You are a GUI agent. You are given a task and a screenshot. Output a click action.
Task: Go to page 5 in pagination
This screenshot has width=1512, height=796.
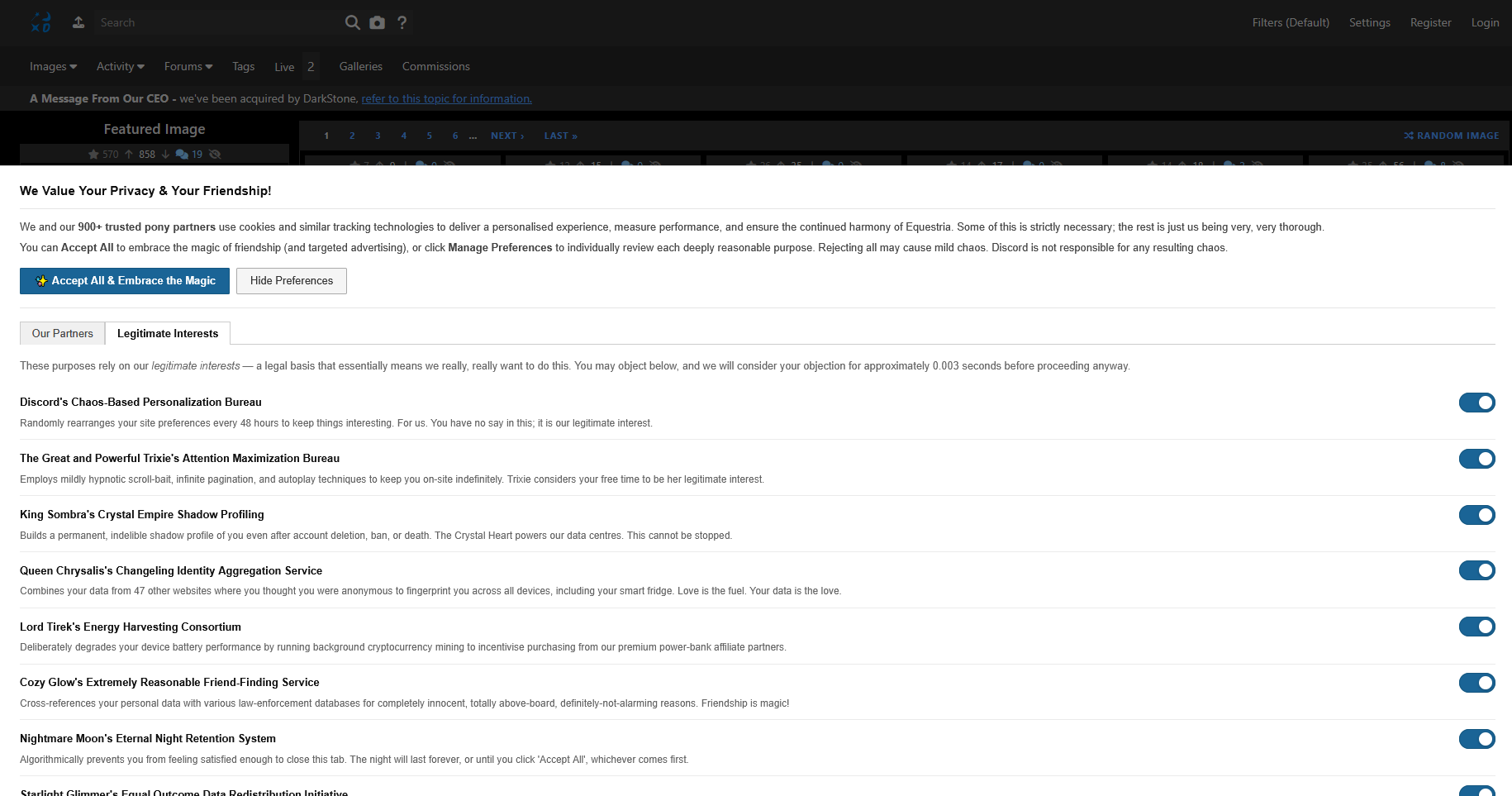(430, 136)
